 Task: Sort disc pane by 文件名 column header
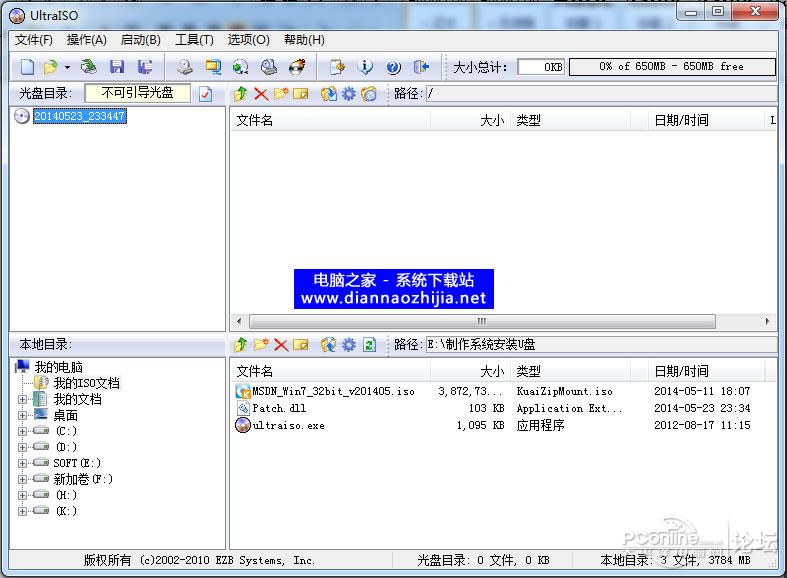click(x=331, y=120)
